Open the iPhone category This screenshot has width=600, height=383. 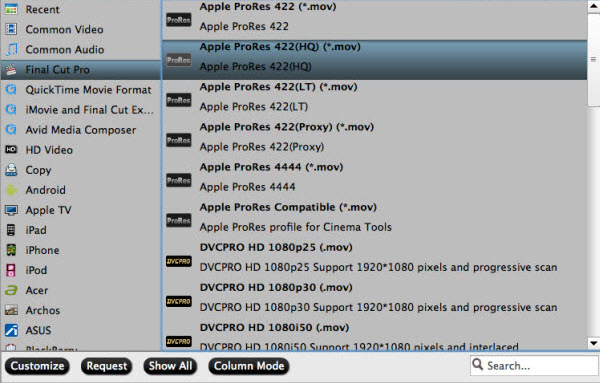point(80,250)
